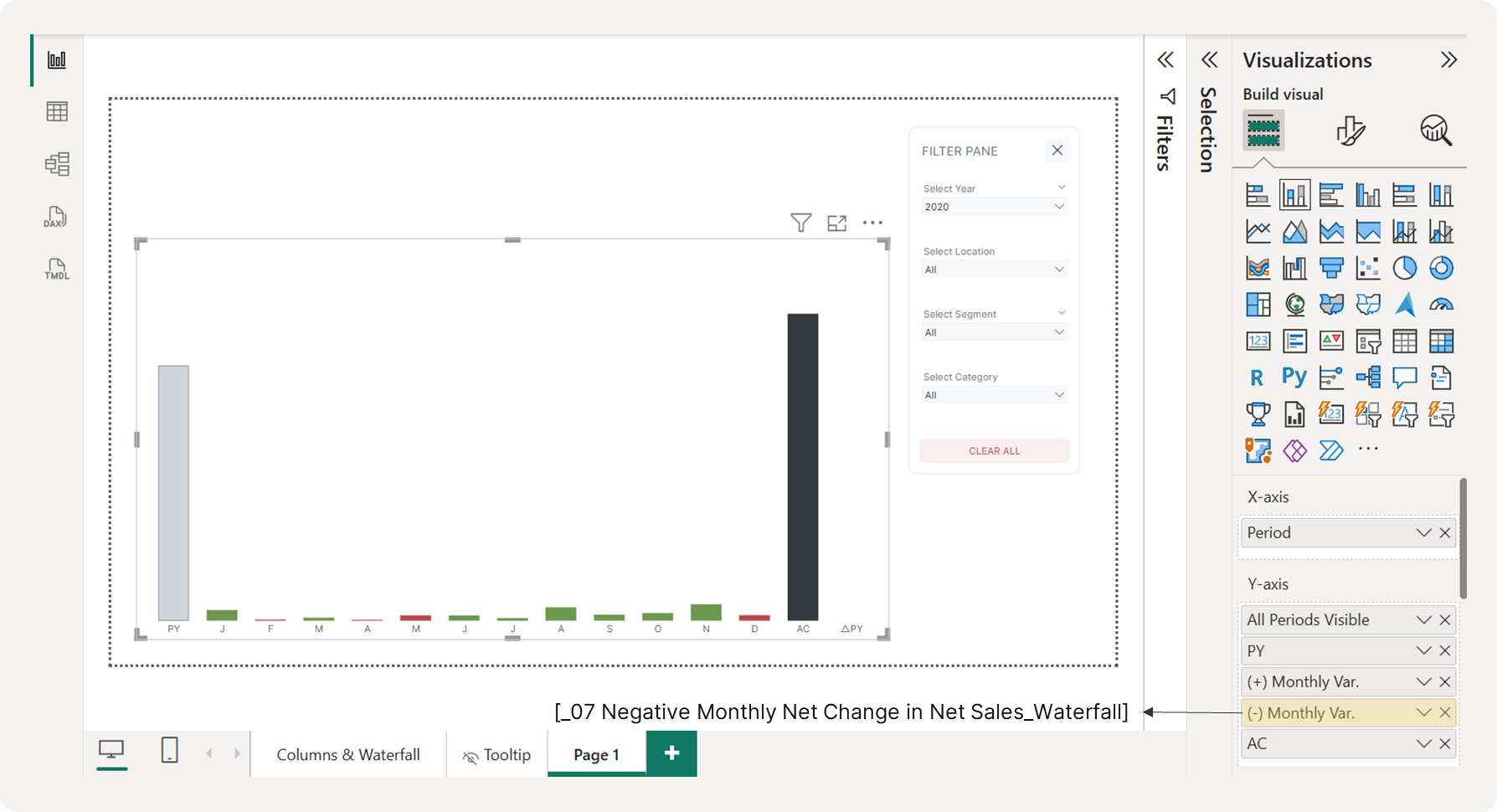The image size is (1497, 812).
Task: Switch to mobile layout view
Action: [169, 750]
